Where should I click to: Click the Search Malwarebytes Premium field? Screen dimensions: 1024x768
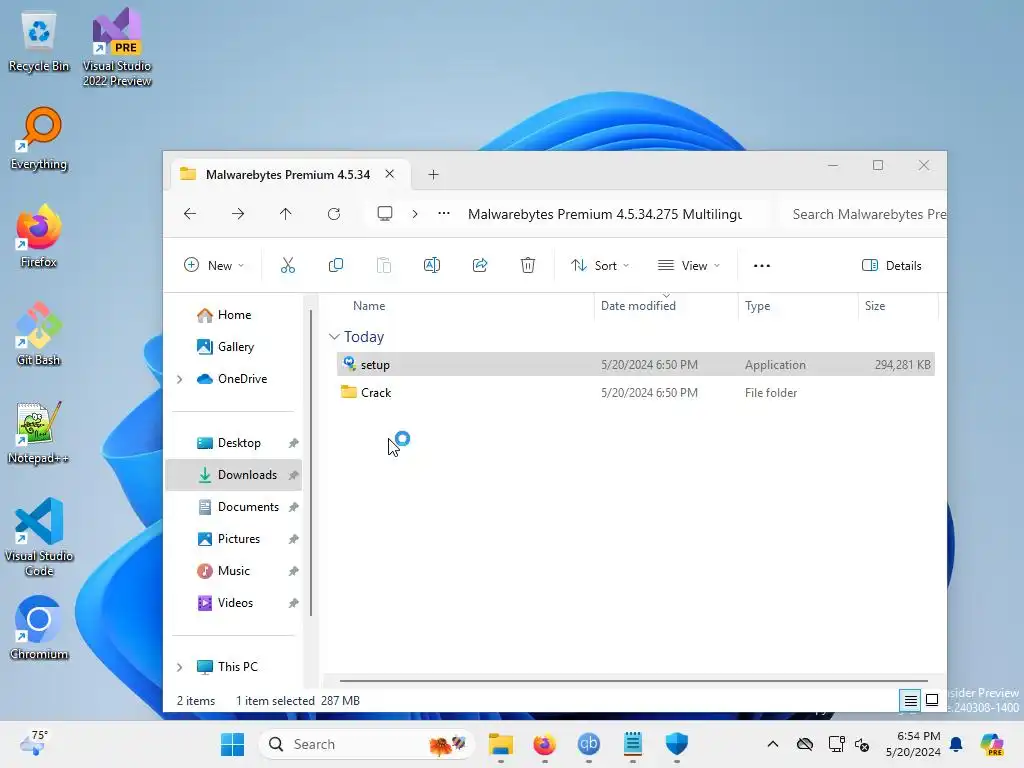point(862,214)
